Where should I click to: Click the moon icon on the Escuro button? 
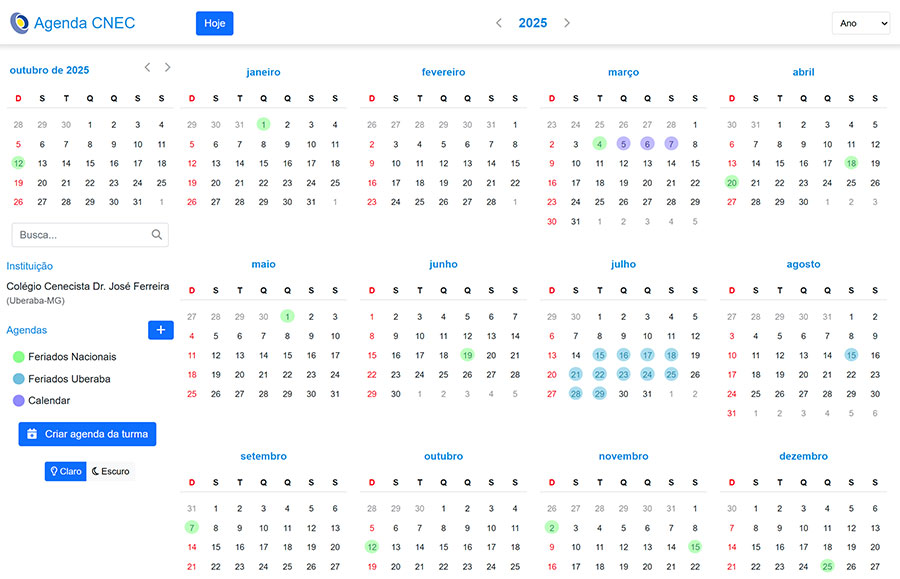pyautogui.click(x=97, y=470)
